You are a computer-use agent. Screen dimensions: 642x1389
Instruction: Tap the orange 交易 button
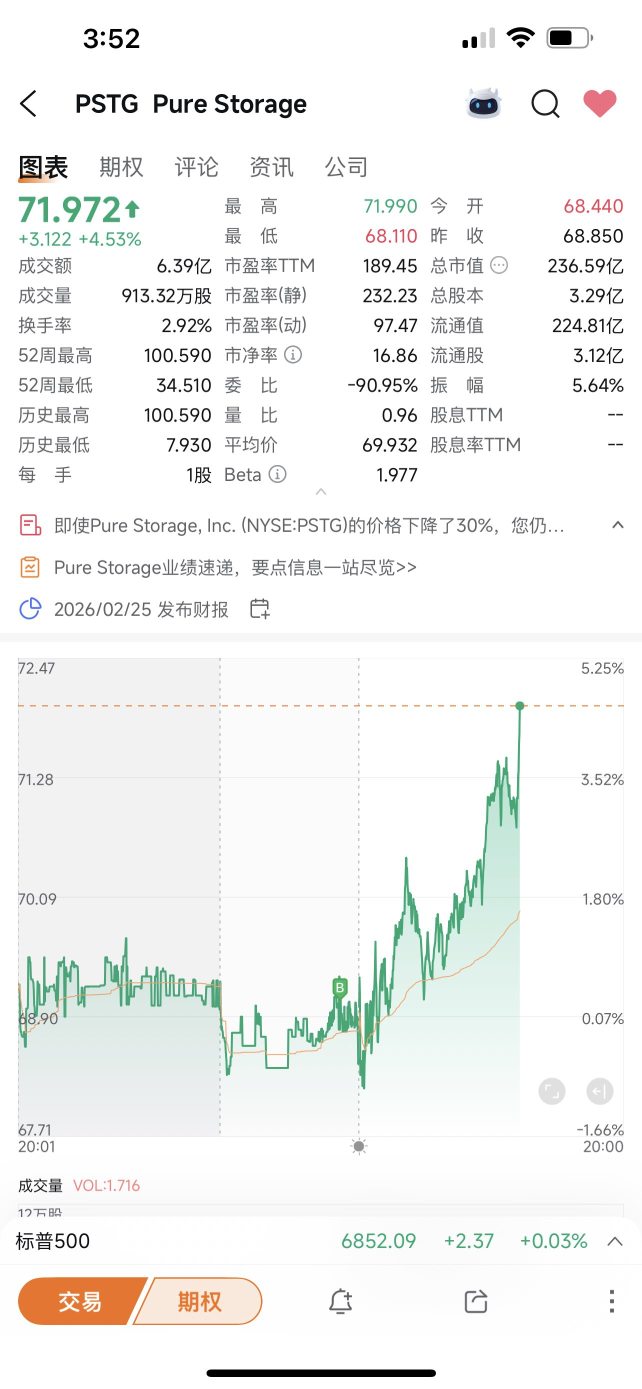[81, 1301]
